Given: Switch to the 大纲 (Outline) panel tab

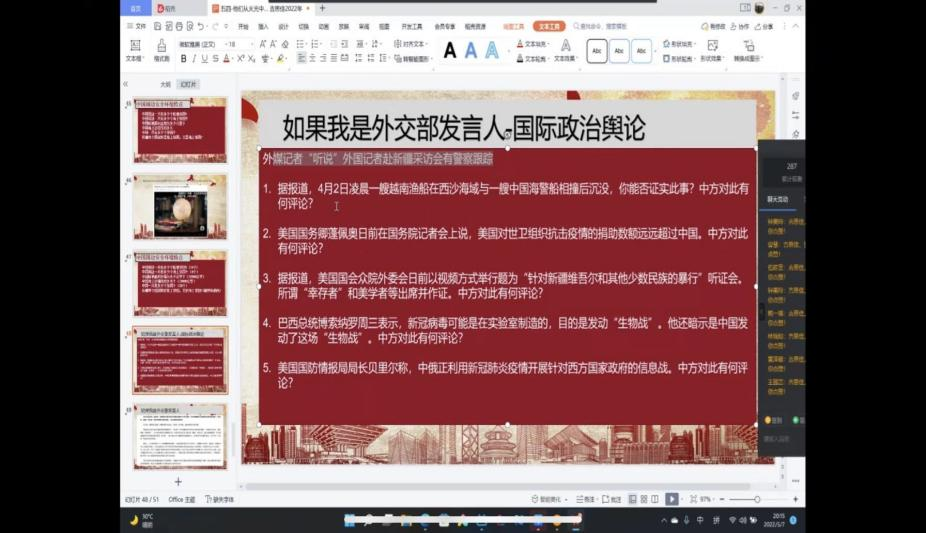Looking at the screenshot, I should tap(165, 84).
